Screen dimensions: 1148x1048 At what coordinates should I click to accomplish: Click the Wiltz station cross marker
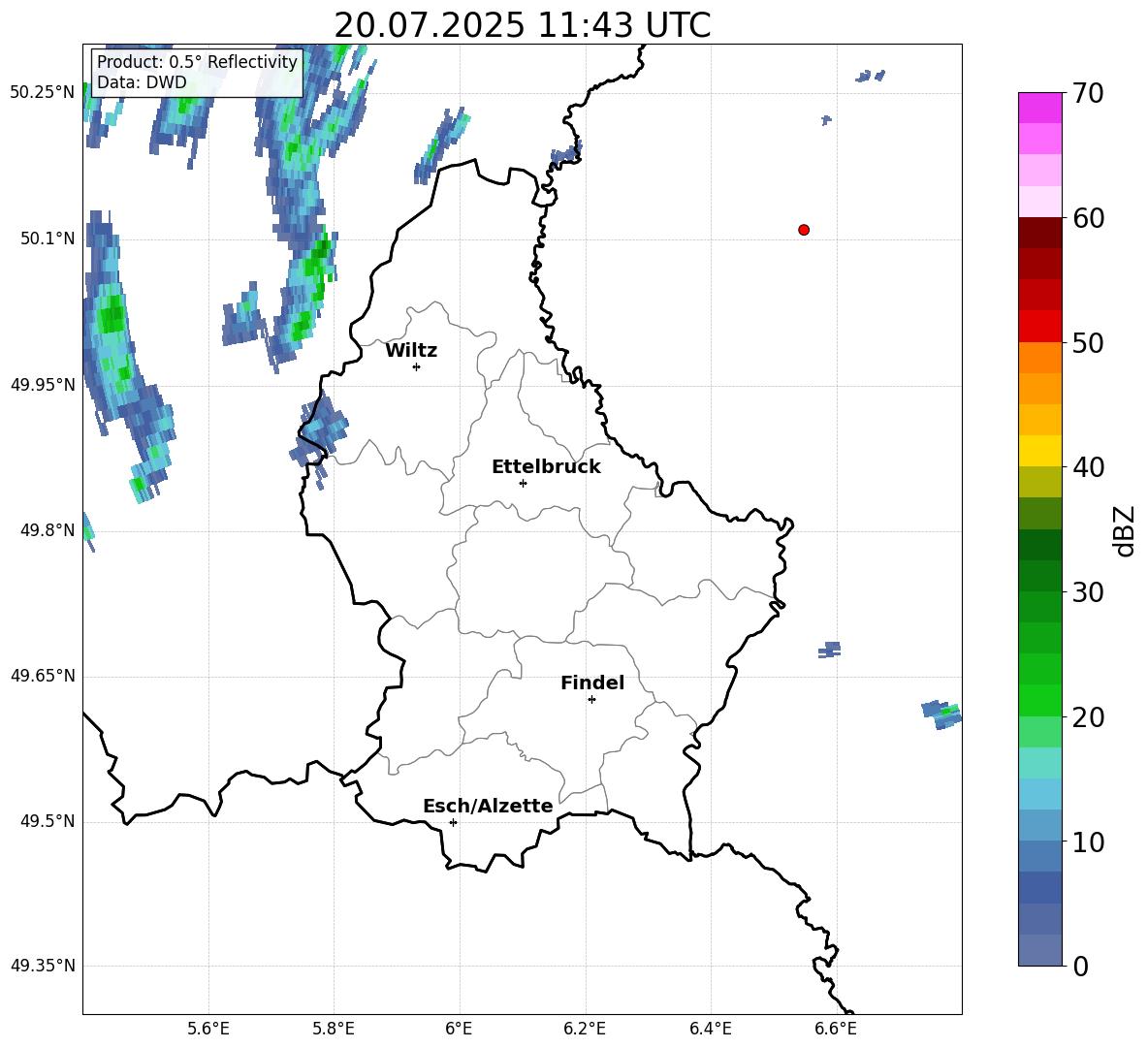(417, 367)
